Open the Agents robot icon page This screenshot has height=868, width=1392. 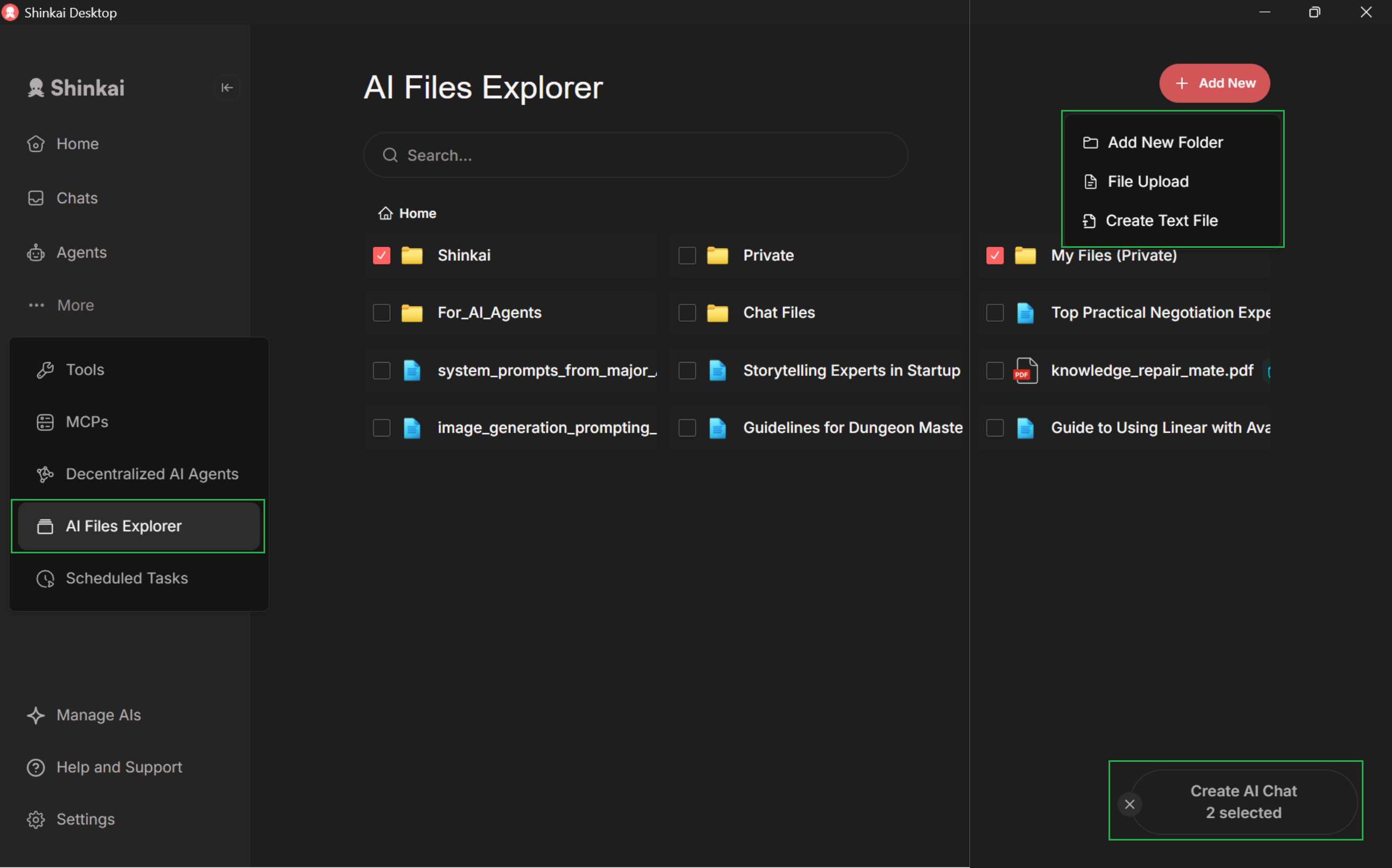pyautogui.click(x=36, y=253)
